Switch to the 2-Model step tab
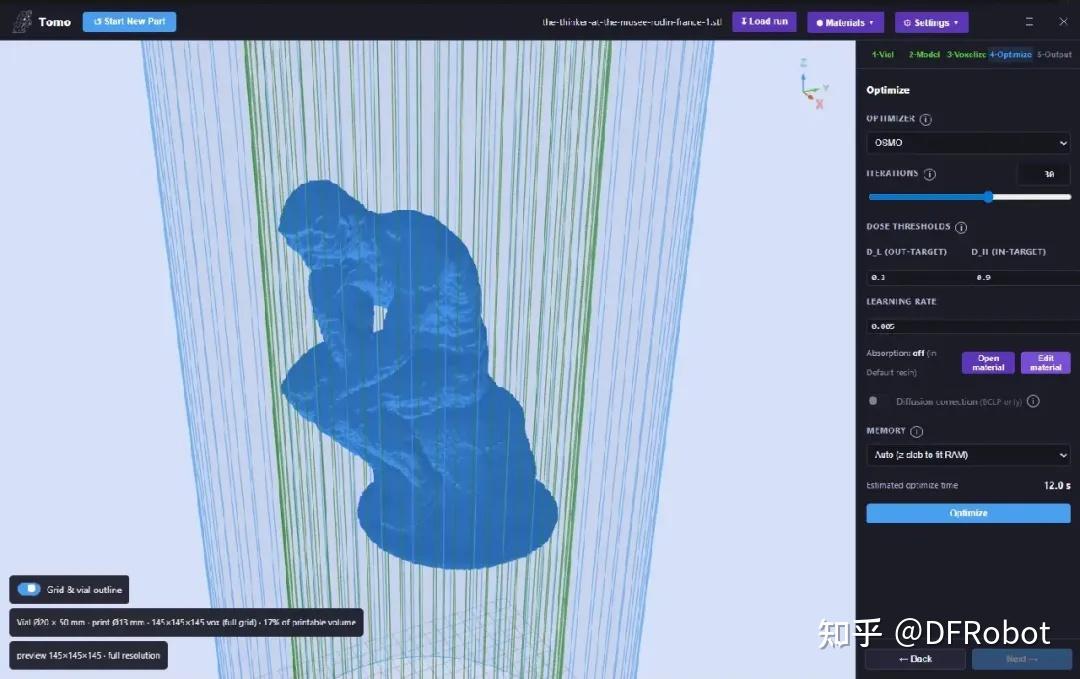This screenshot has height=679, width=1080. click(924, 54)
